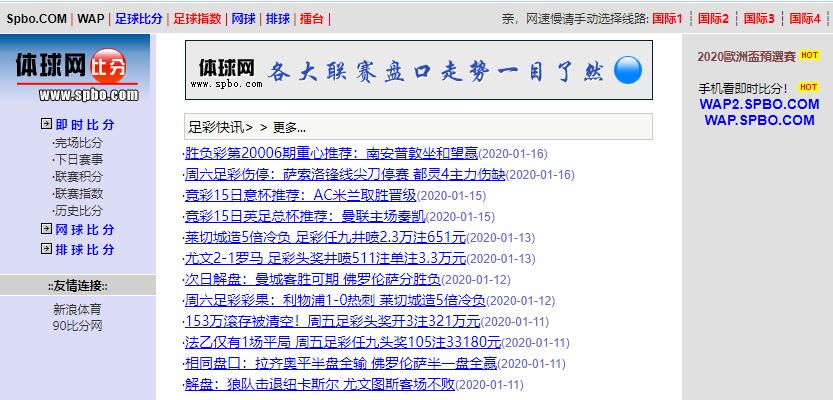Click www.spbo.com under the sidebar logo

pos(89,95)
